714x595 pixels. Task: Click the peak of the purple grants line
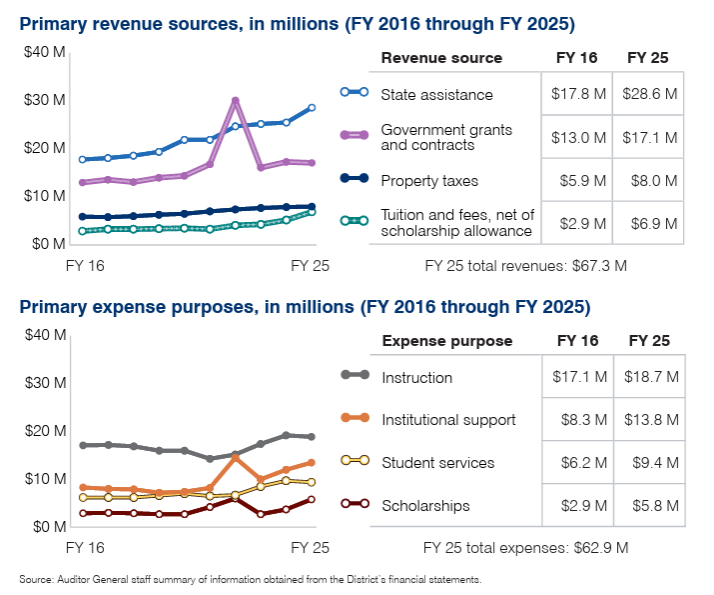[x=235, y=100]
